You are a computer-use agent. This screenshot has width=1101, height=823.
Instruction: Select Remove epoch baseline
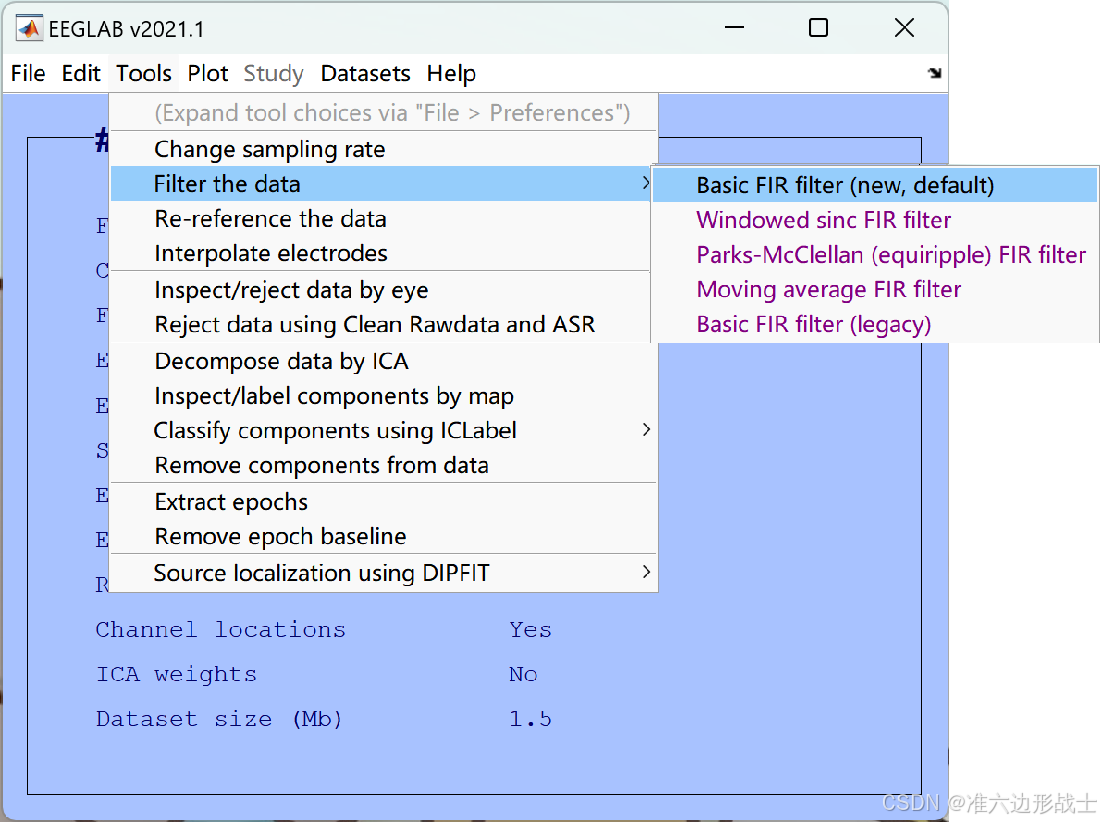pos(383,536)
